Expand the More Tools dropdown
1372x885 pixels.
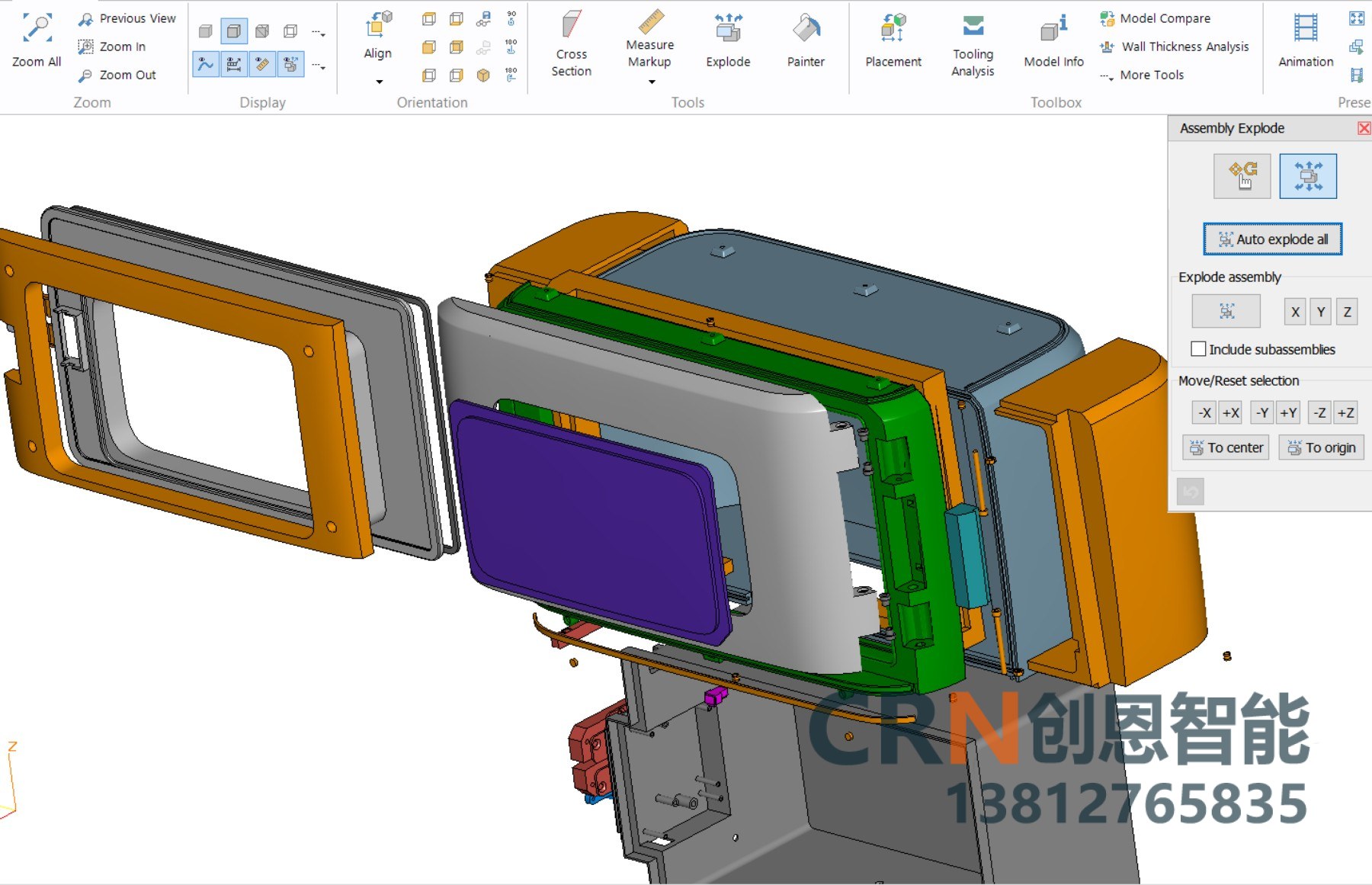point(1143,75)
